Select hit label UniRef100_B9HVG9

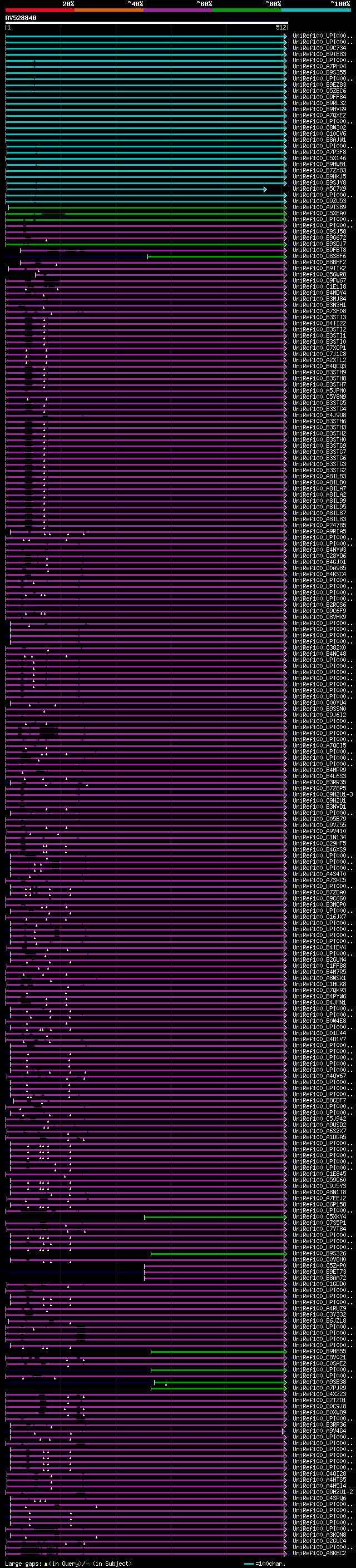[x=319, y=109]
